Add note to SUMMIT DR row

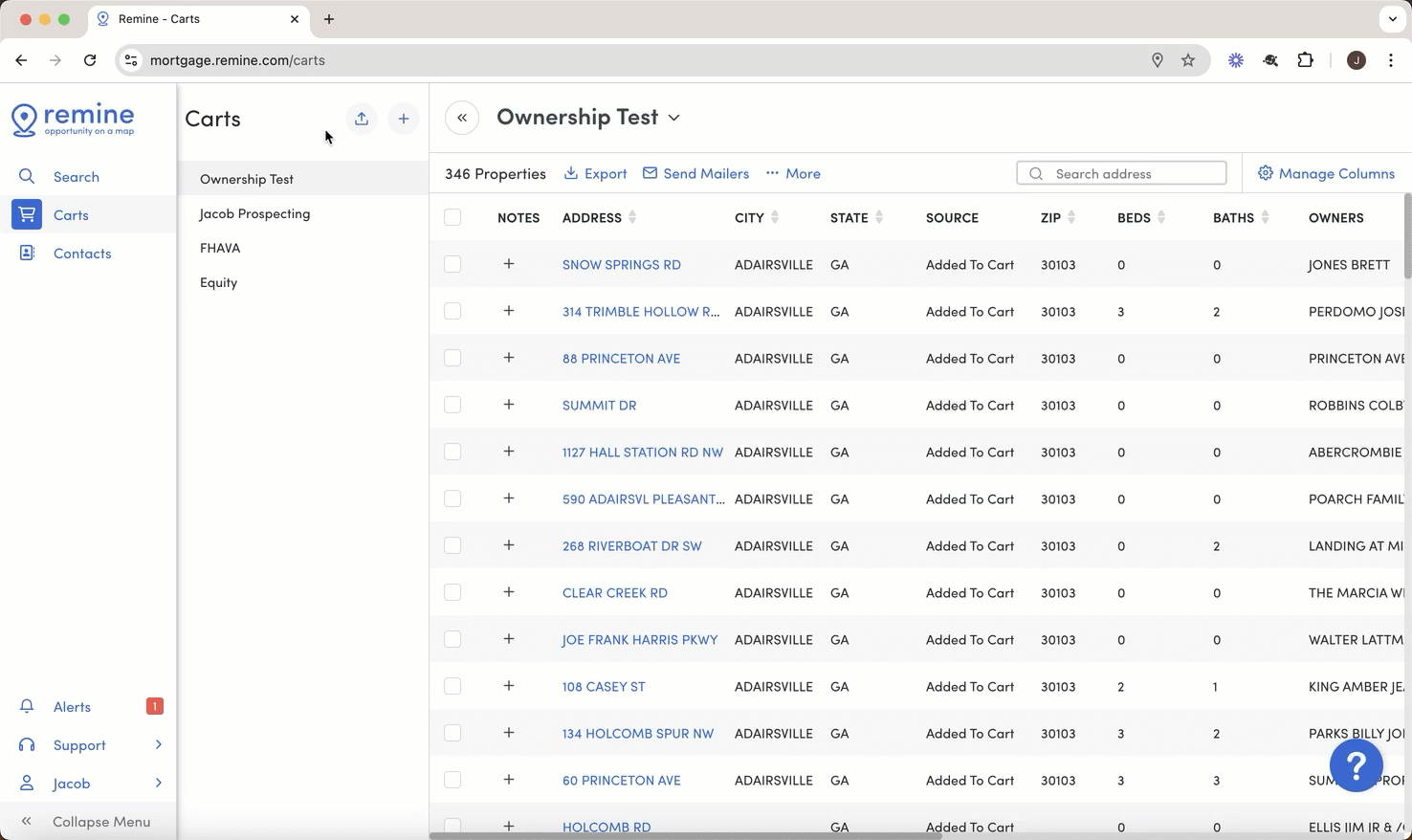pyautogui.click(x=509, y=405)
